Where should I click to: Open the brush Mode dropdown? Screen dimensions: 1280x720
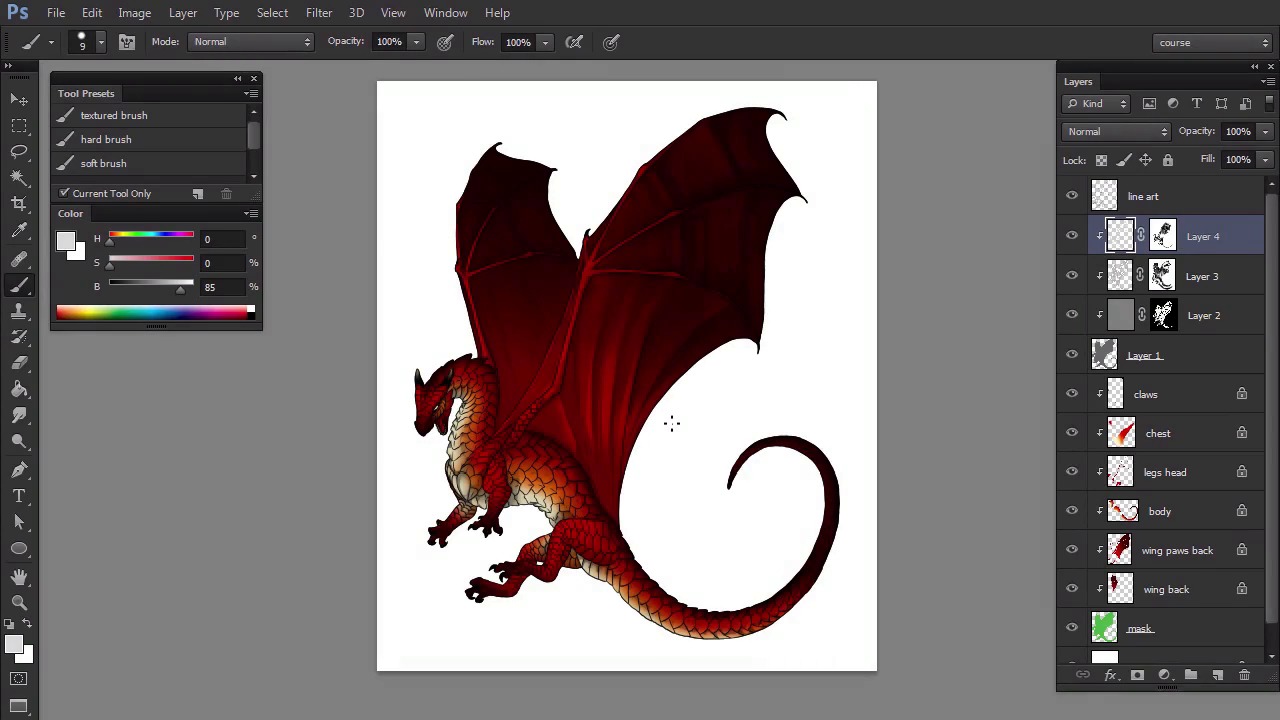(251, 42)
